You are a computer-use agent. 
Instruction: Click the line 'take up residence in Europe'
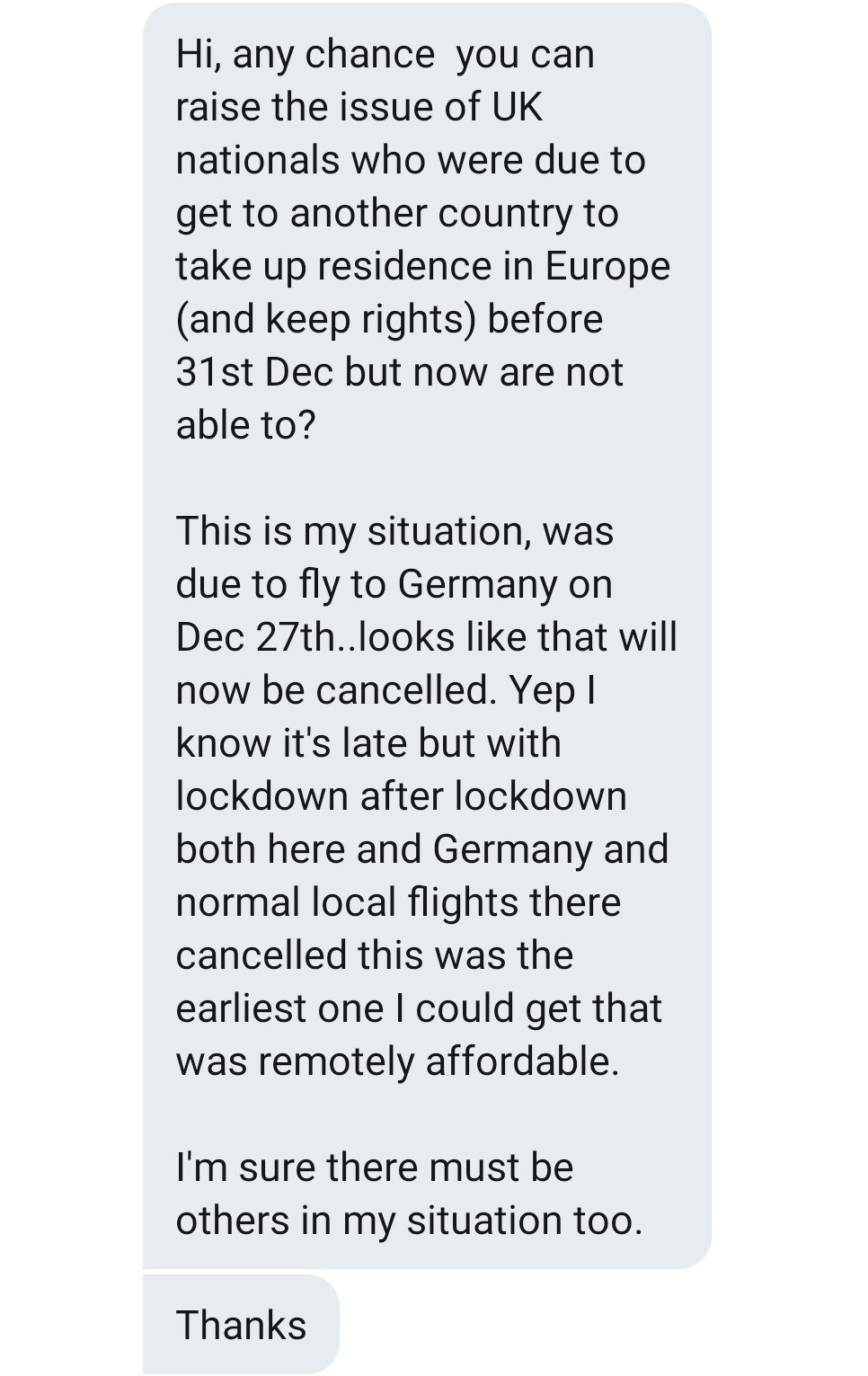click(x=423, y=267)
